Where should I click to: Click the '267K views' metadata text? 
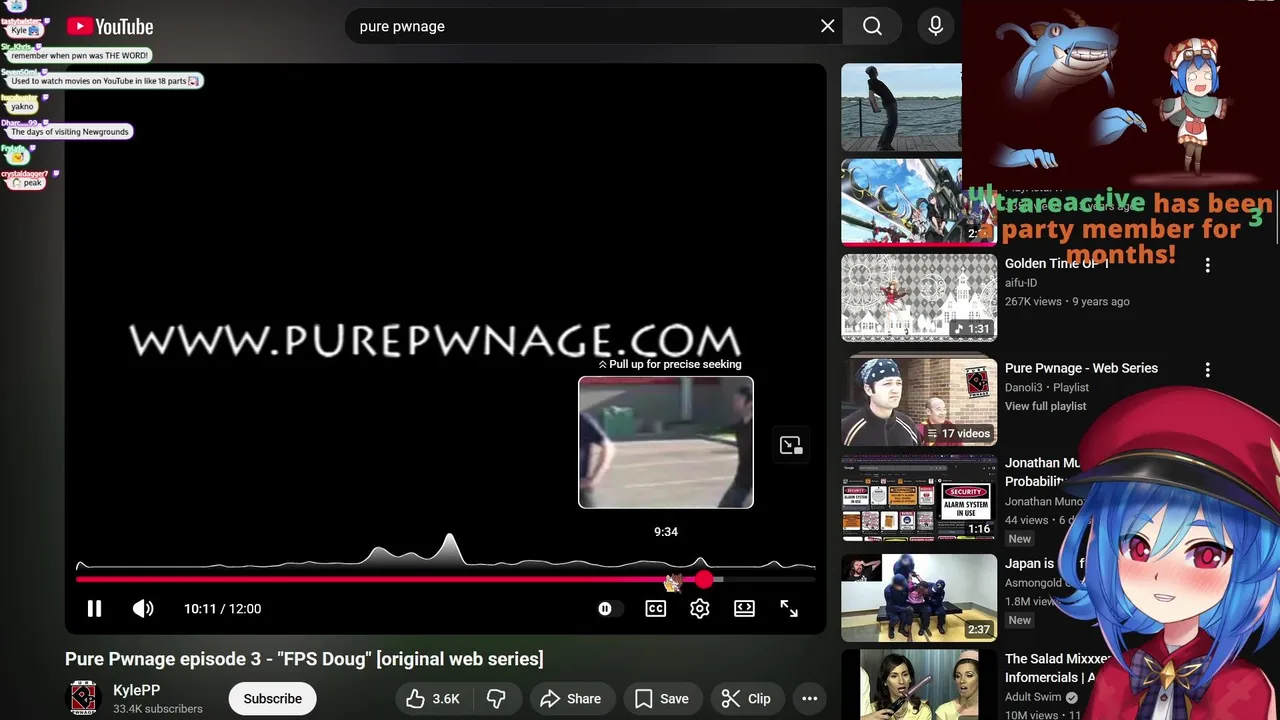[x=1034, y=301]
